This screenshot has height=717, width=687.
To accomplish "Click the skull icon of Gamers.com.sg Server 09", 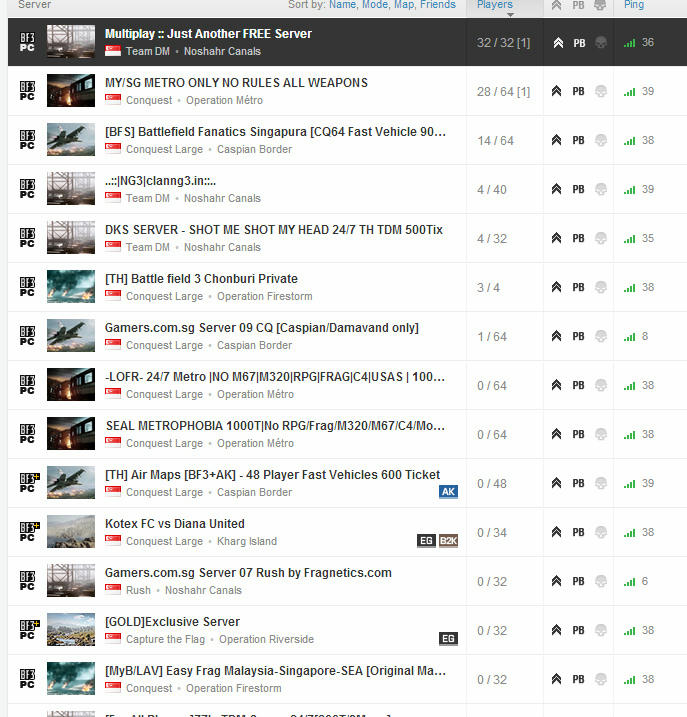I will click(x=601, y=336).
